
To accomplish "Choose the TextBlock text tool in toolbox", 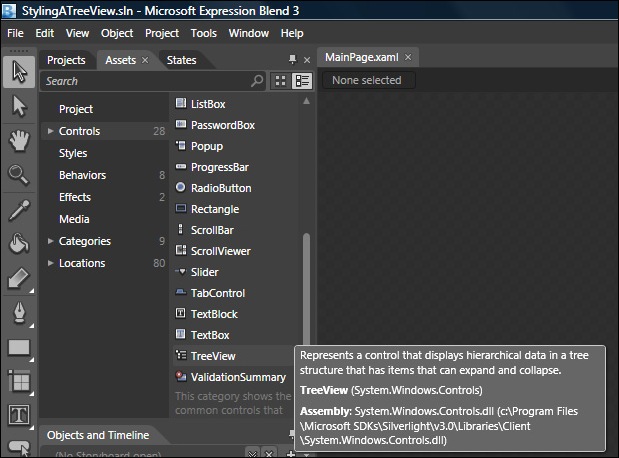I will [19, 415].
